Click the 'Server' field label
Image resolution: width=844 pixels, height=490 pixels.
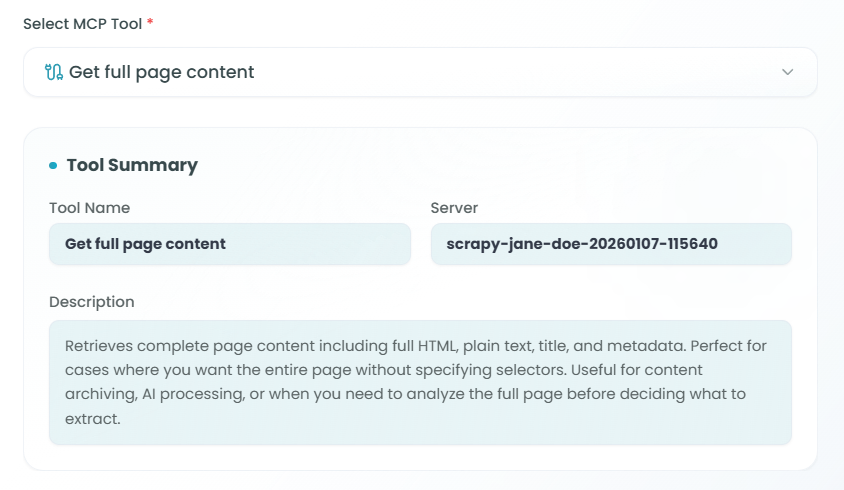pyautogui.click(x=454, y=208)
